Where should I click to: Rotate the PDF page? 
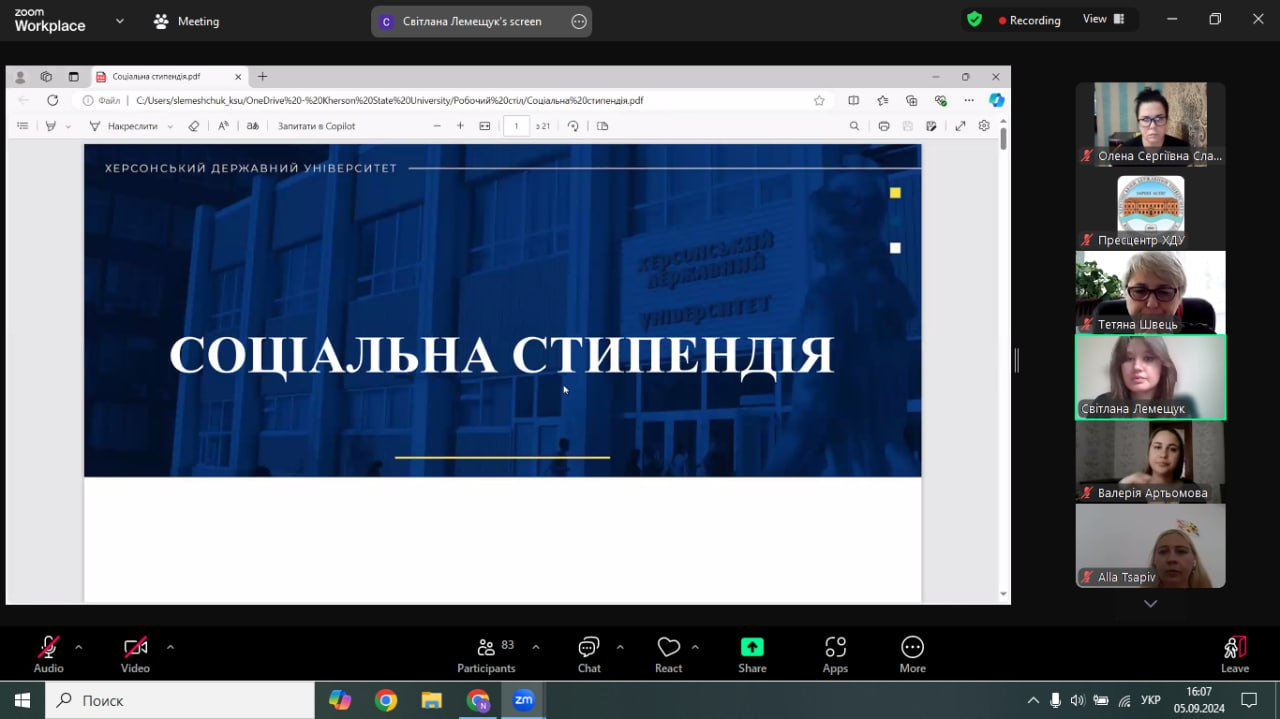coord(573,126)
